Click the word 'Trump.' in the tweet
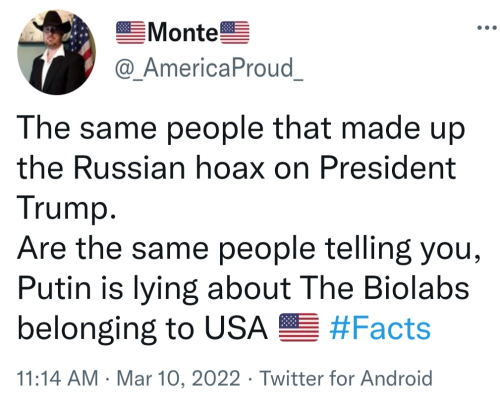Image resolution: width=500 pixels, height=397 pixels. point(67,208)
